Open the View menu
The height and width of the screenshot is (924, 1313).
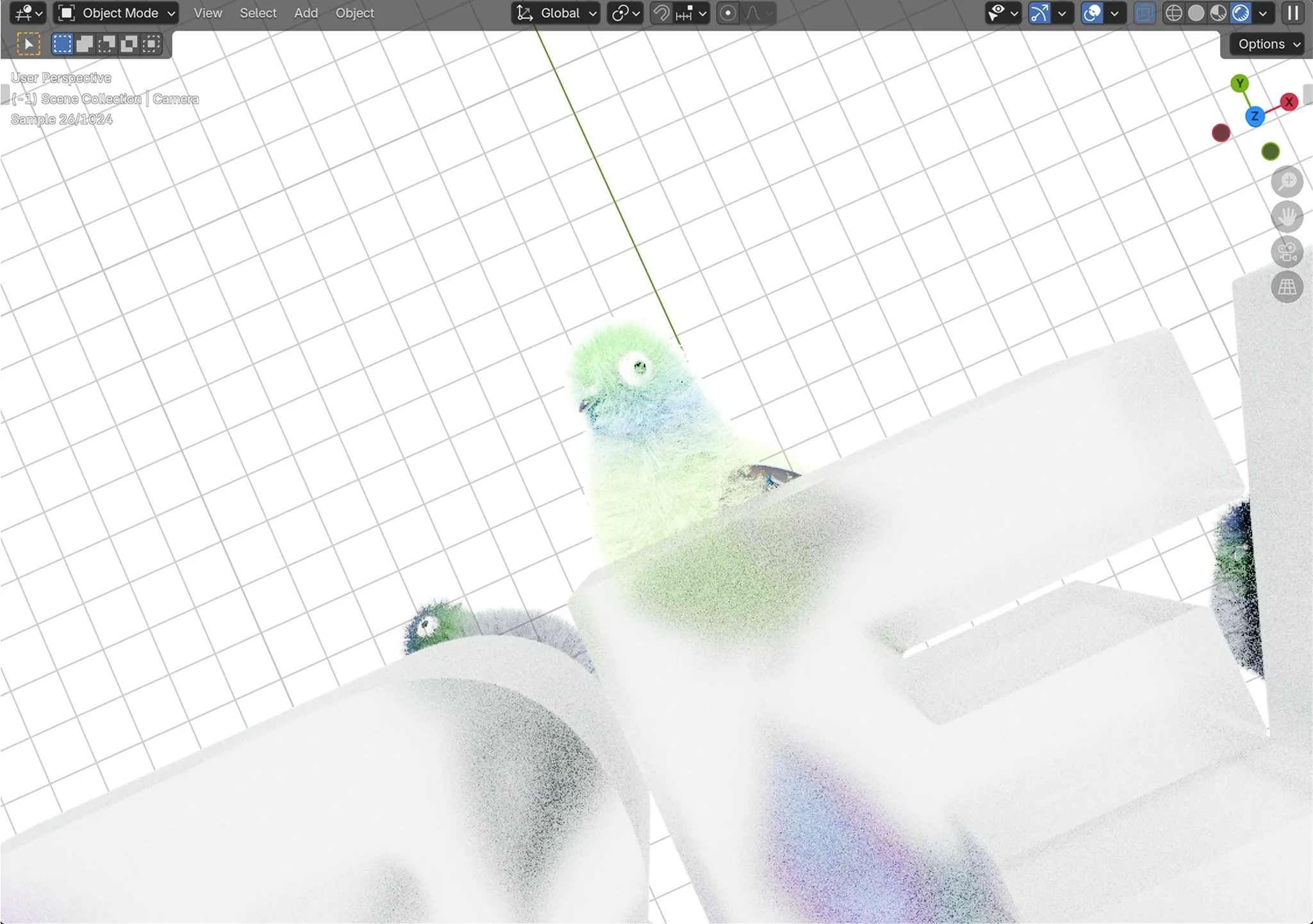[208, 13]
